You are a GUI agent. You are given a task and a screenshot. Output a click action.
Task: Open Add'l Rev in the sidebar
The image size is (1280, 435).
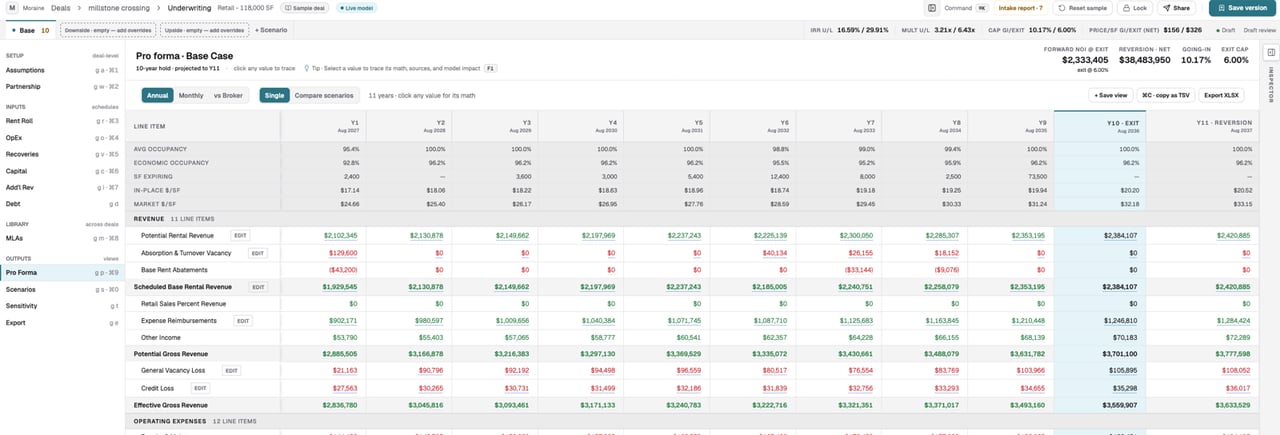coord(63,187)
